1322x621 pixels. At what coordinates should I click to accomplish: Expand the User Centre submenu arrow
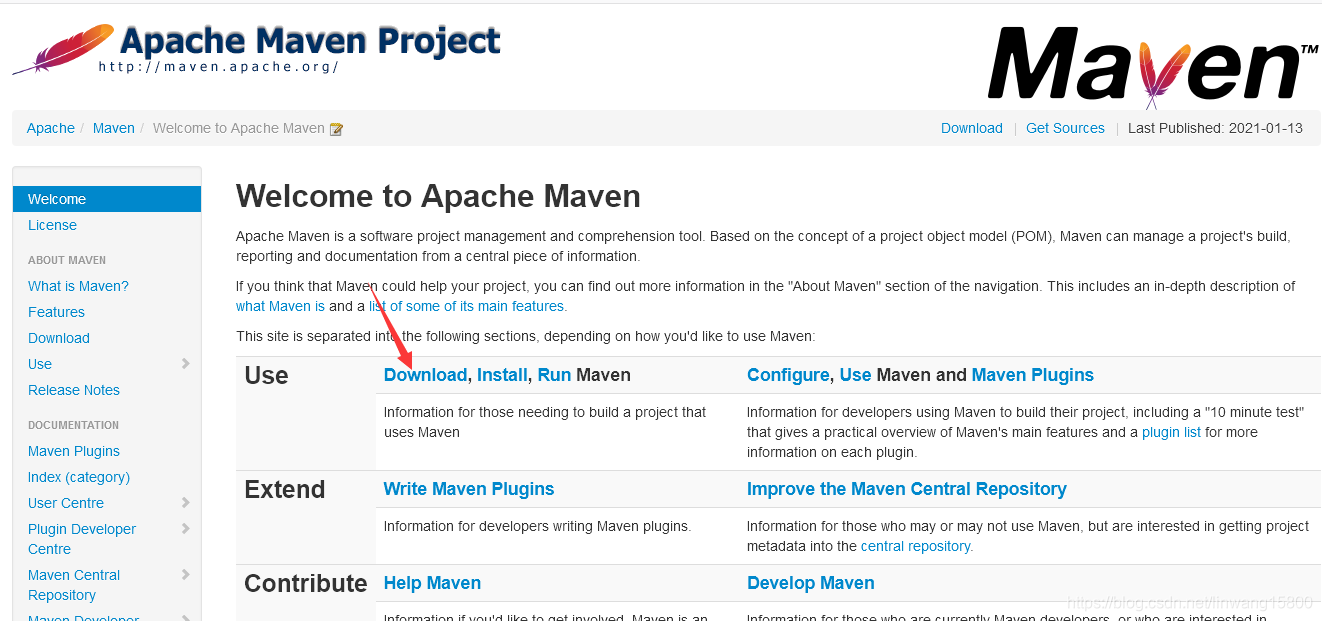point(186,503)
